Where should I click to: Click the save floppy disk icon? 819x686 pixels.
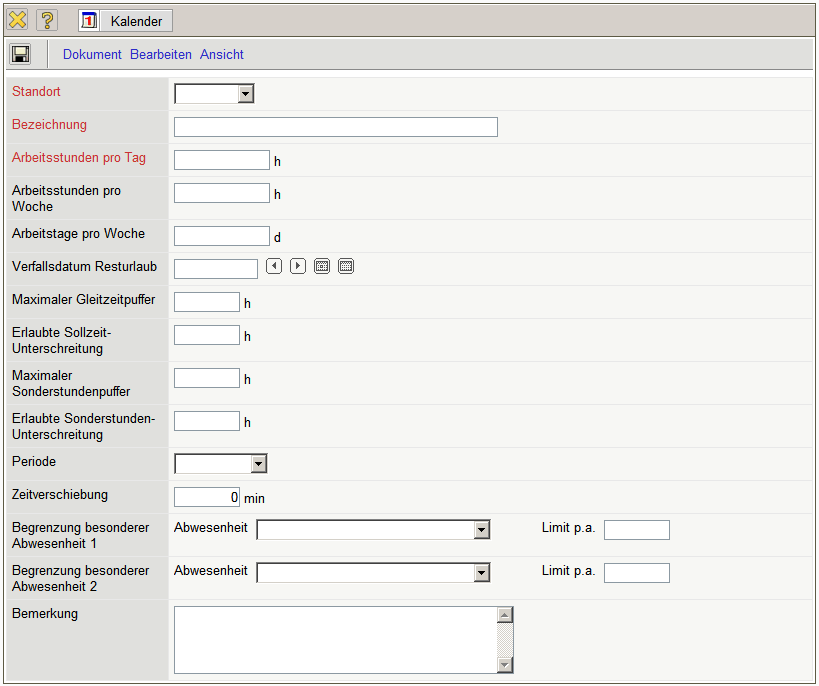tap(20, 55)
